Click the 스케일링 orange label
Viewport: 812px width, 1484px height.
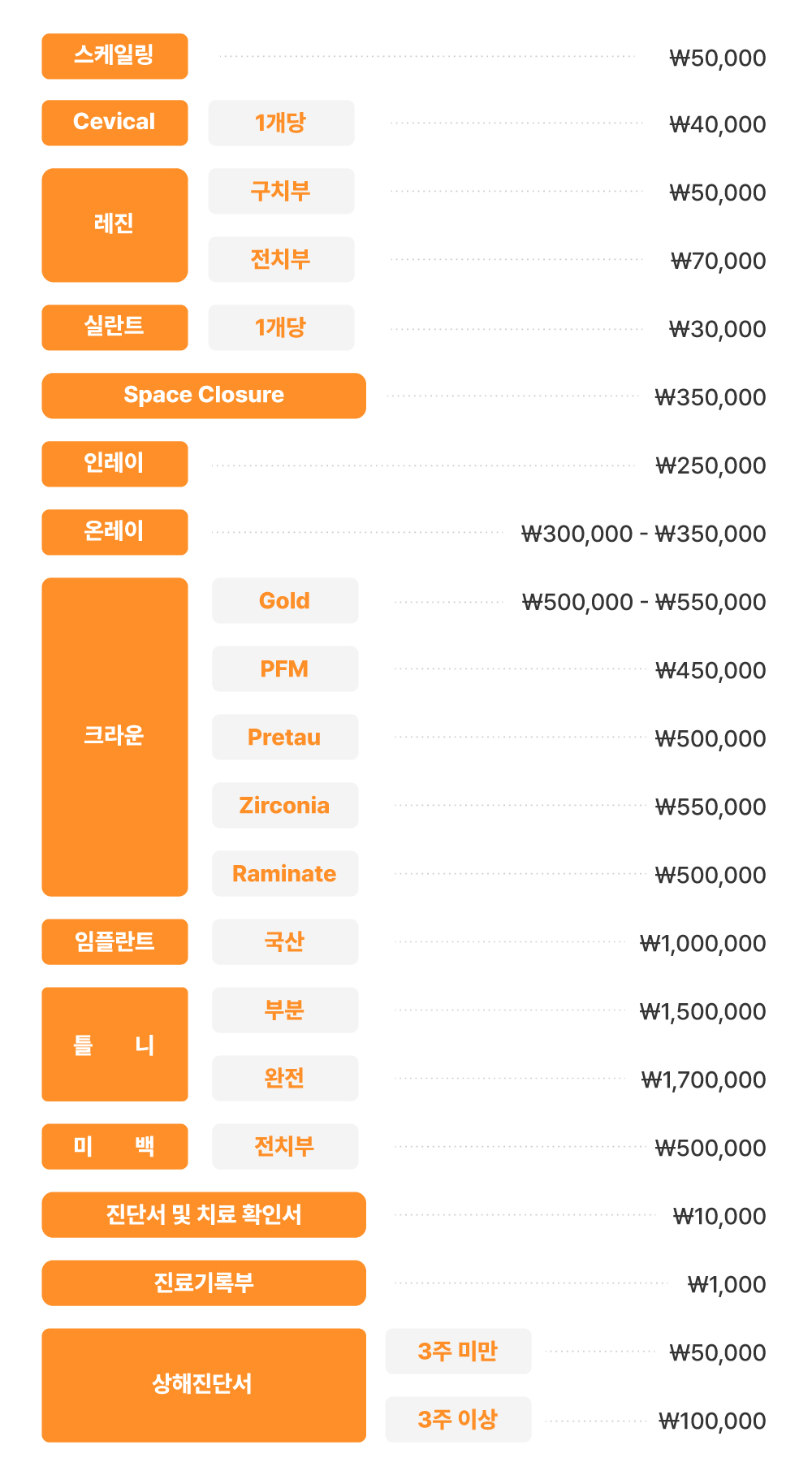[x=114, y=56]
